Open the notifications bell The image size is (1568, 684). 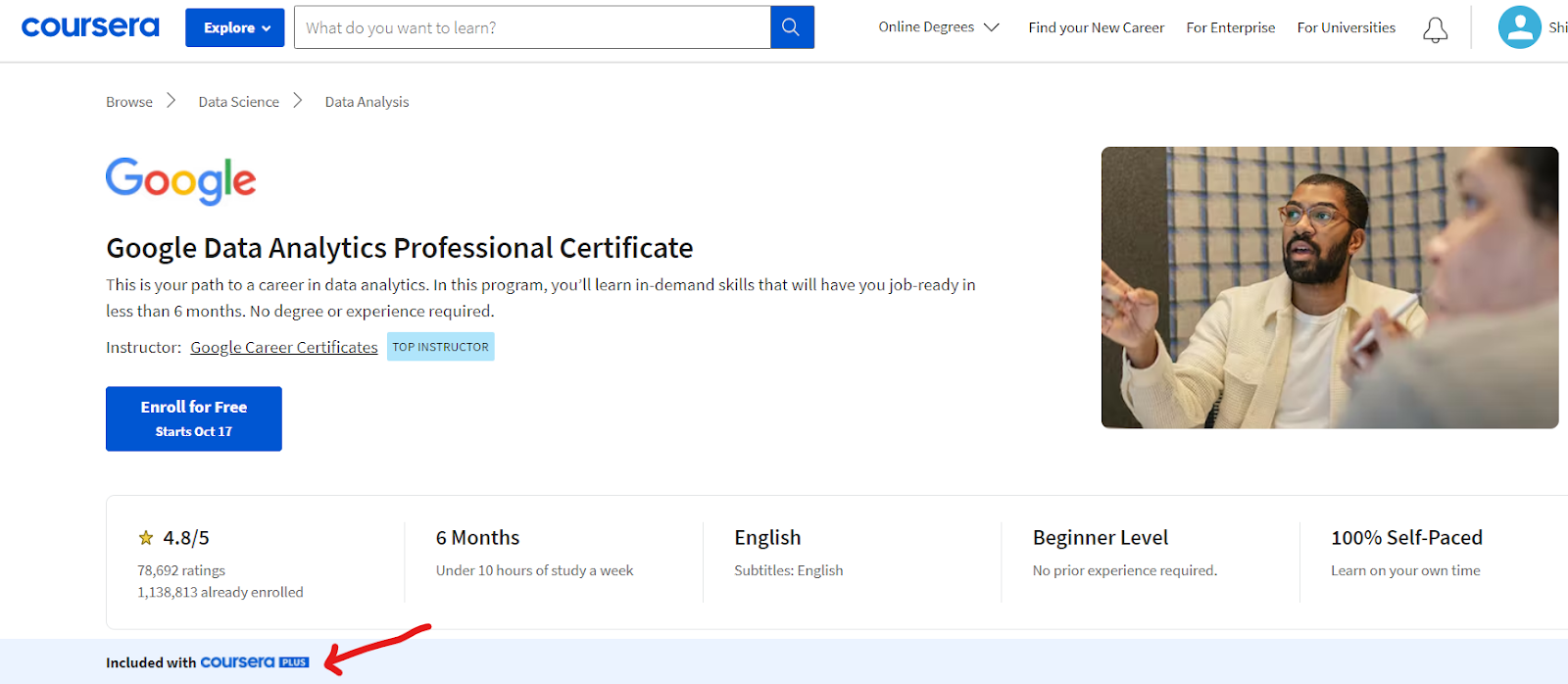point(1436,29)
